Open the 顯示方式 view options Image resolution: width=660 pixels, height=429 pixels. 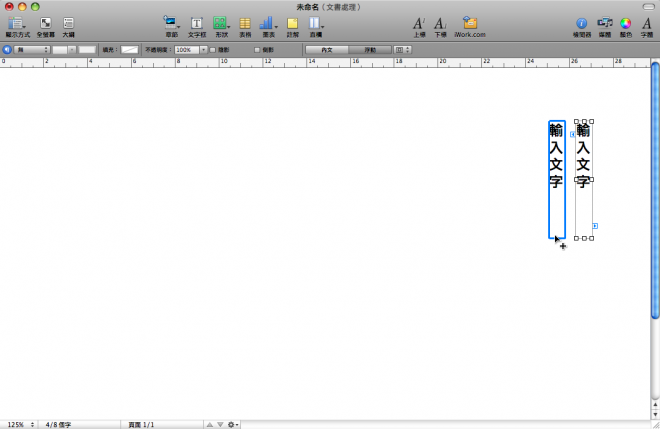point(16,23)
